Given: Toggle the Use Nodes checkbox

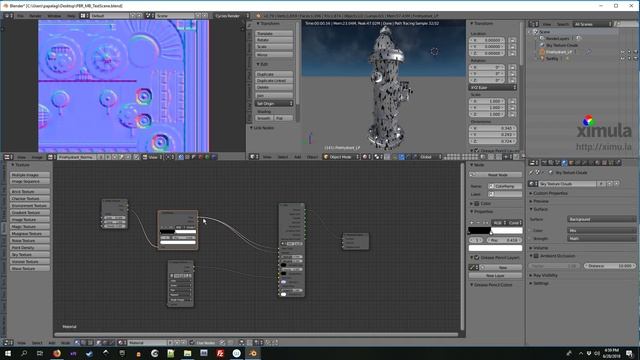Looking at the screenshot, I should click(193, 343).
